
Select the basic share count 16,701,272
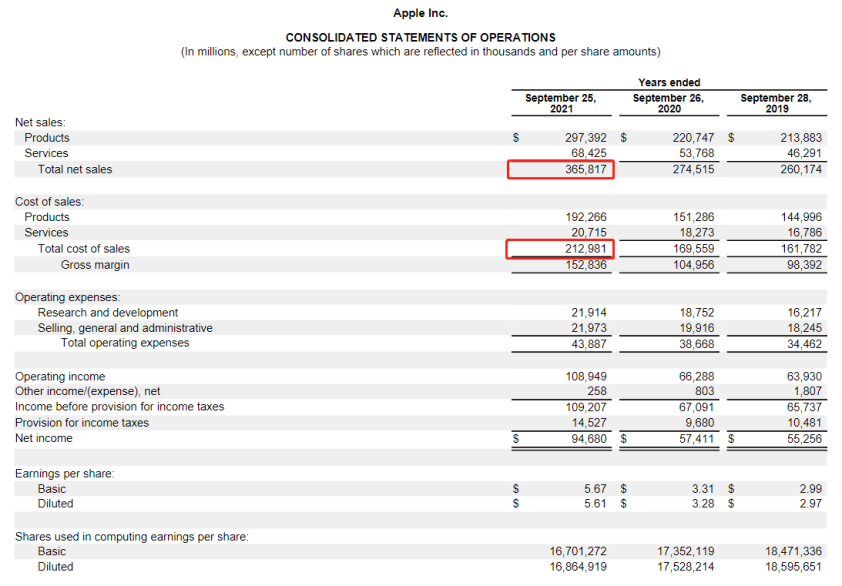tap(578, 552)
